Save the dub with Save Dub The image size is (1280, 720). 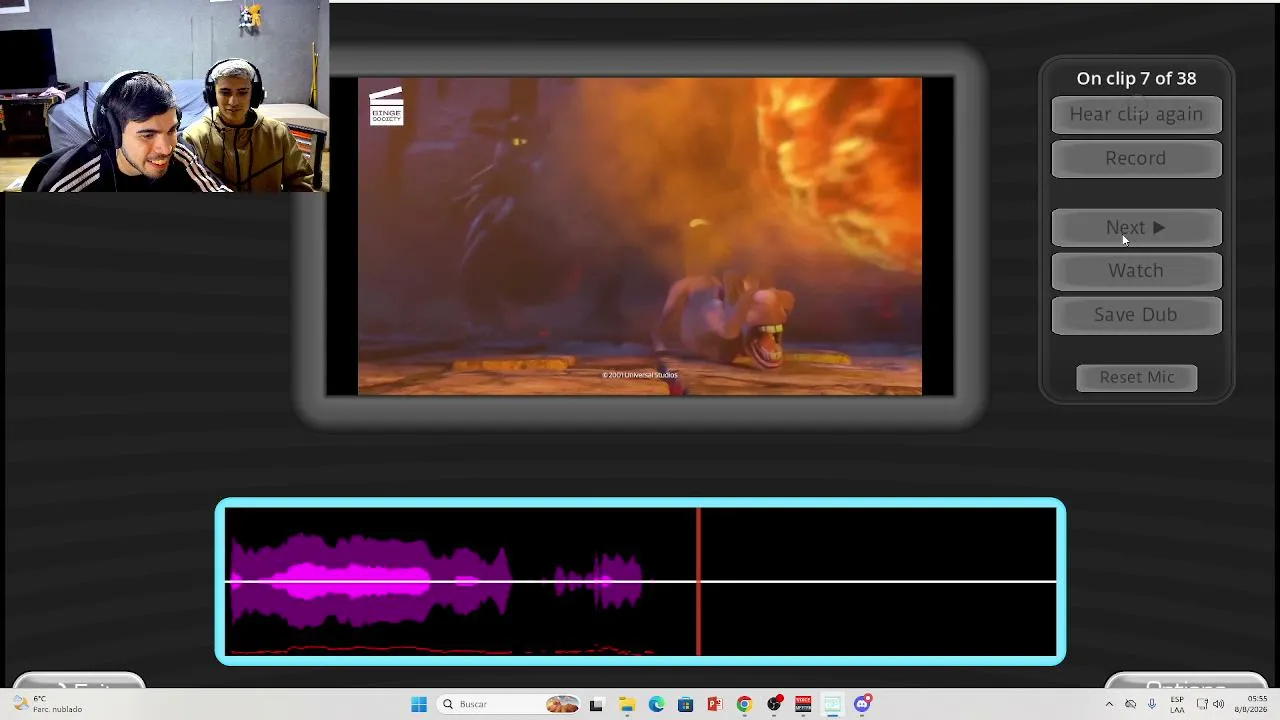point(1136,315)
